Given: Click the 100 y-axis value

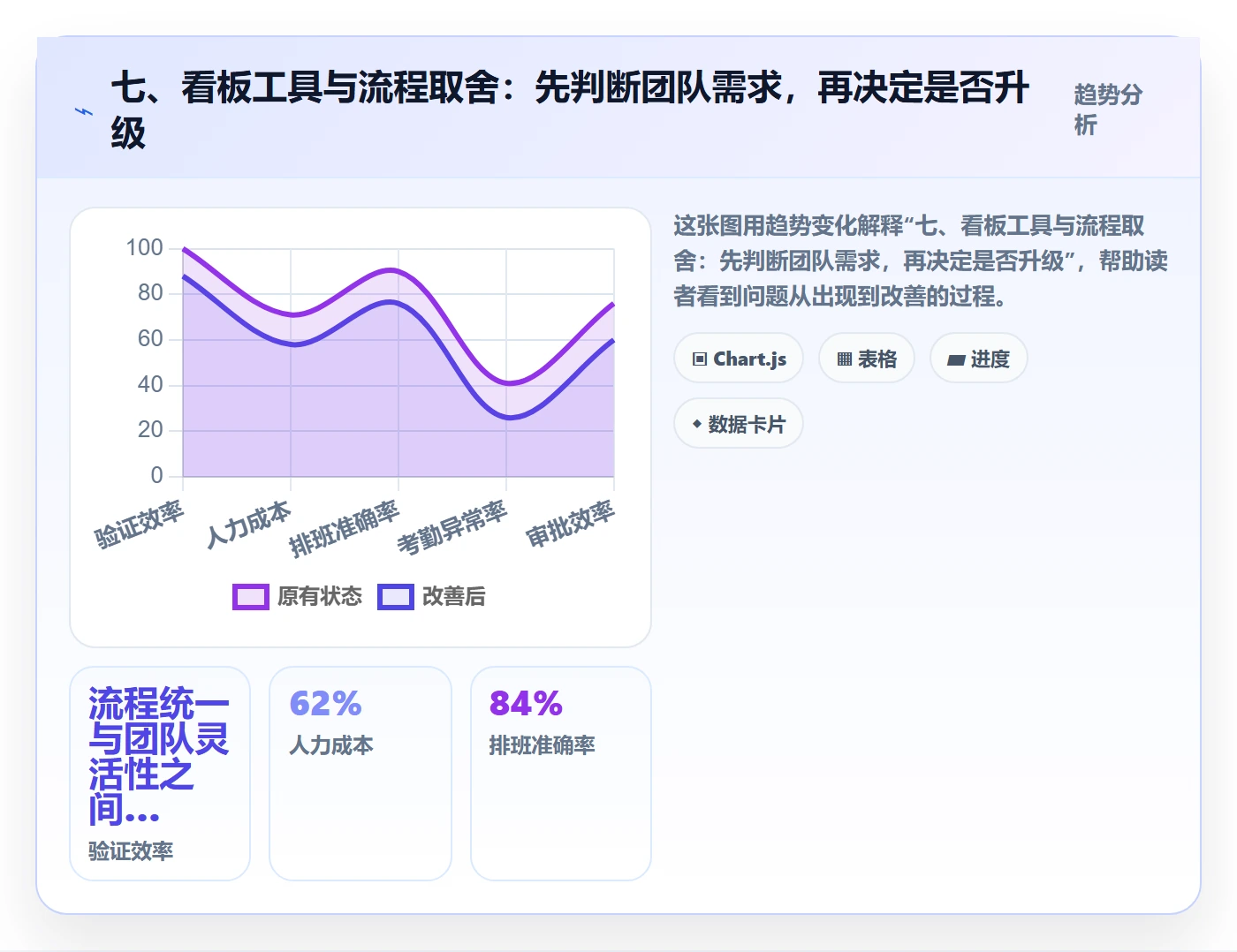Looking at the screenshot, I should (144, 247).
